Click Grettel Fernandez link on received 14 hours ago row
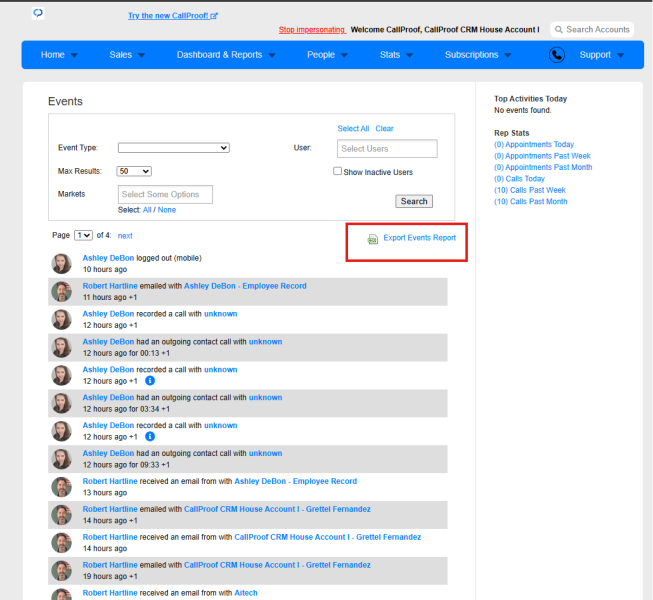 [328, 537]
